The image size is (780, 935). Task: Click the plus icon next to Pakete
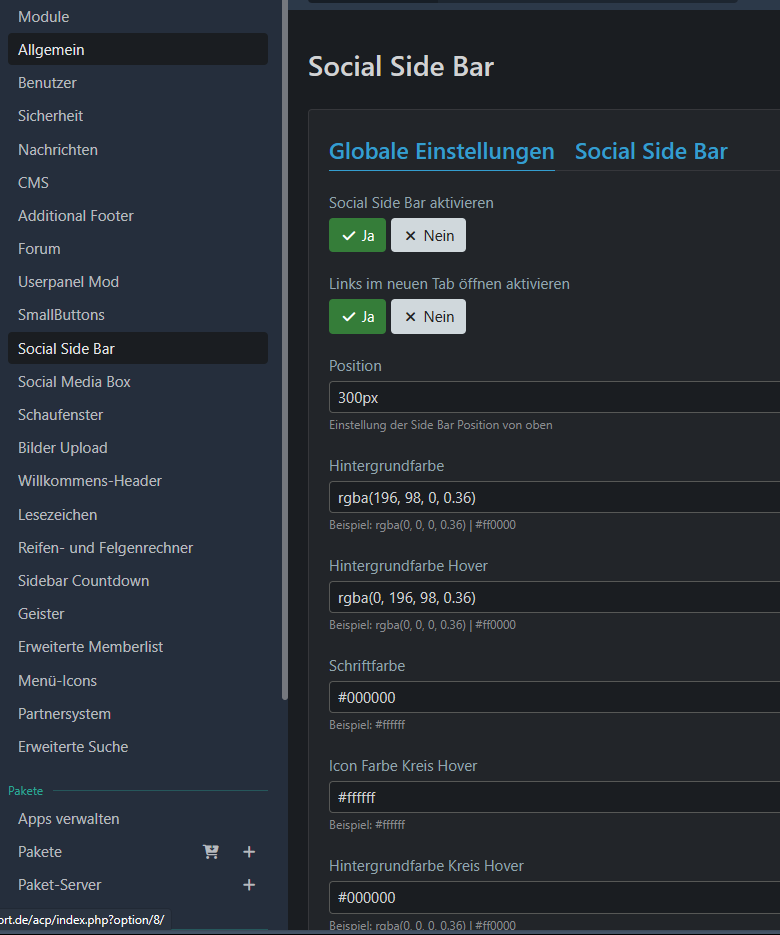tap(249, 852)
